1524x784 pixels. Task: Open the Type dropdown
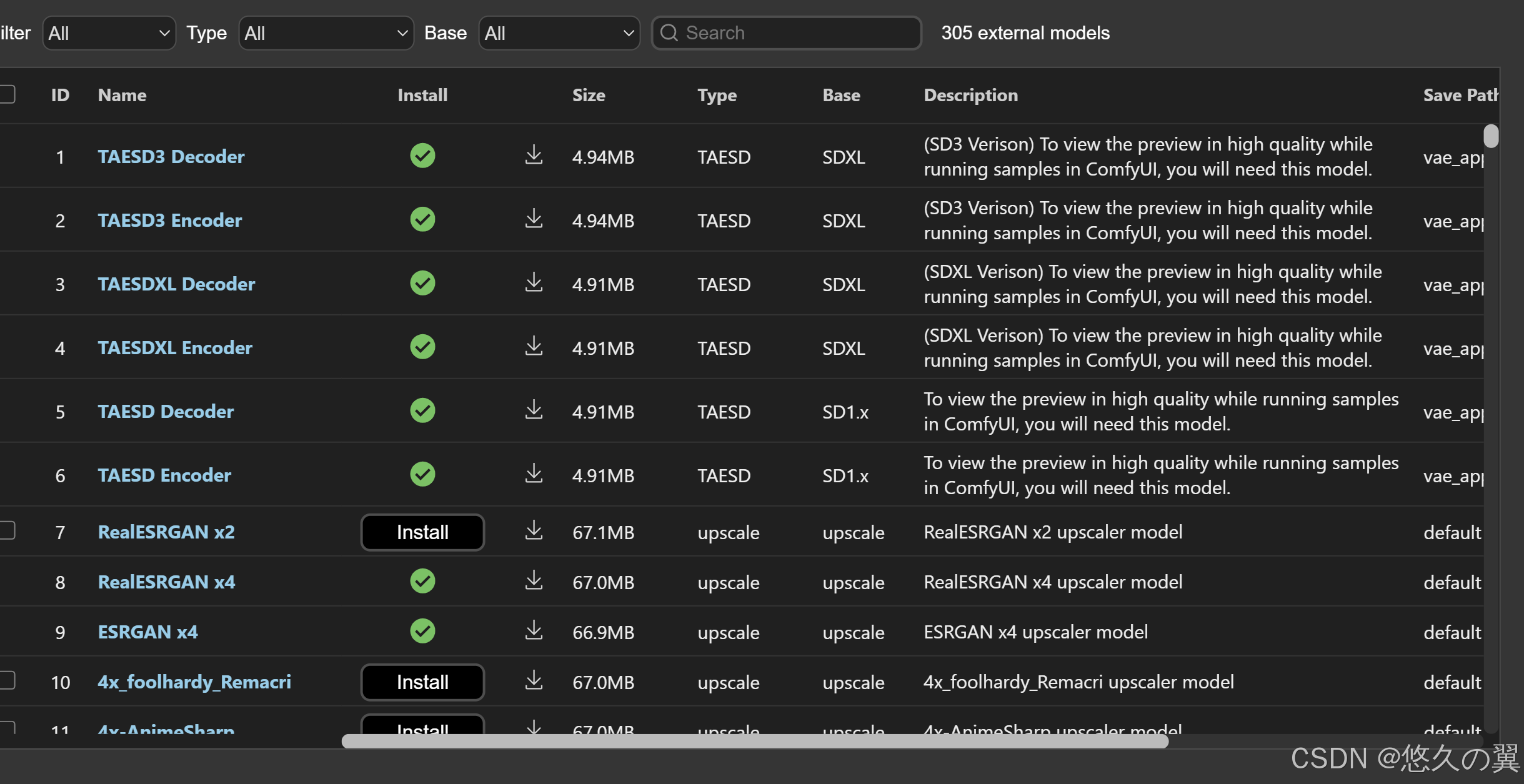(x=326, y=33)
